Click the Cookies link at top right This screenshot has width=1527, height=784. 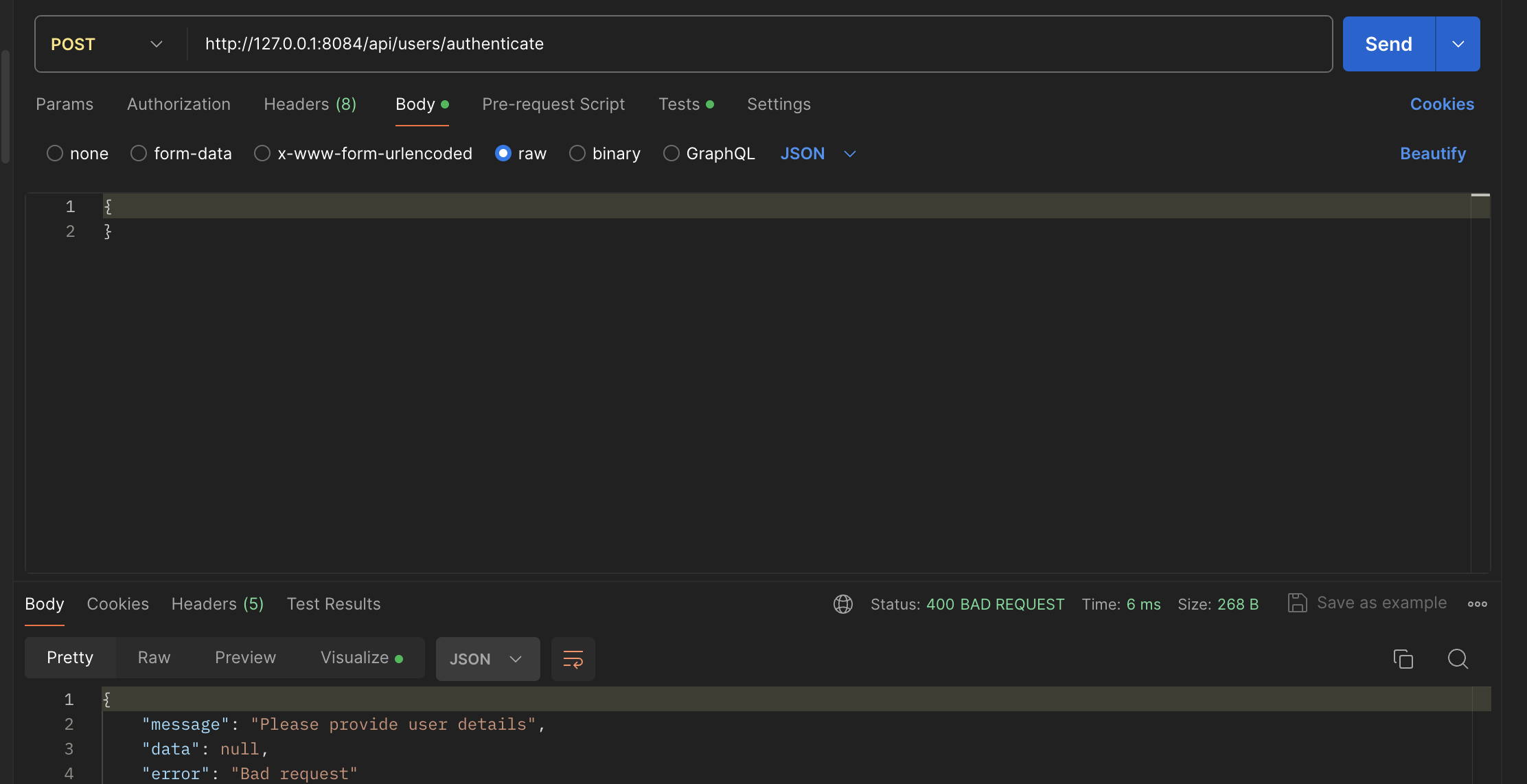(x=1442, y=104)
